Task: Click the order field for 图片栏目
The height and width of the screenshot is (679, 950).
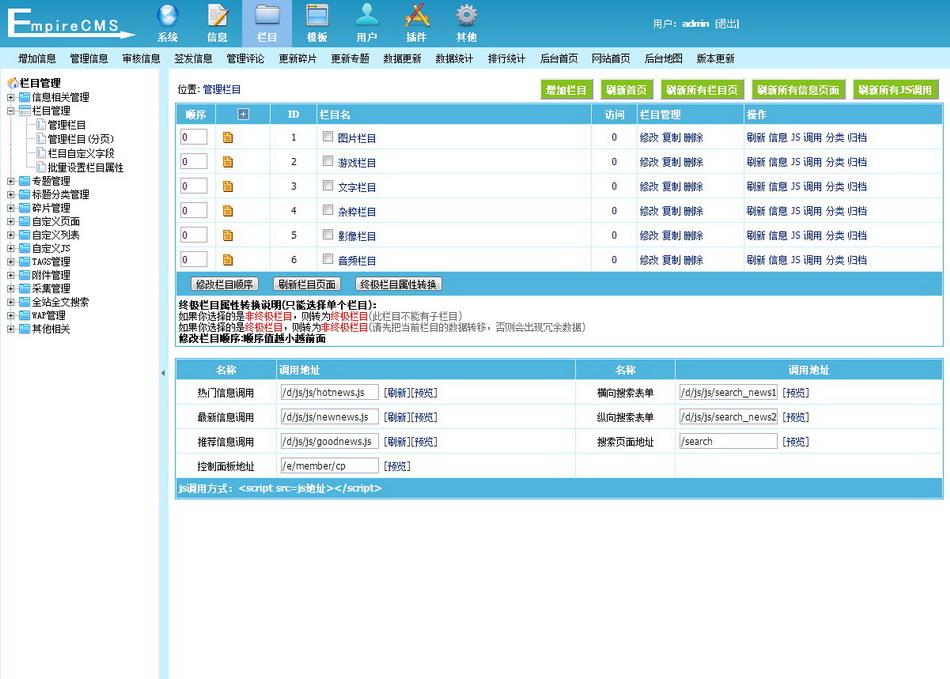Action: [194, 137]
